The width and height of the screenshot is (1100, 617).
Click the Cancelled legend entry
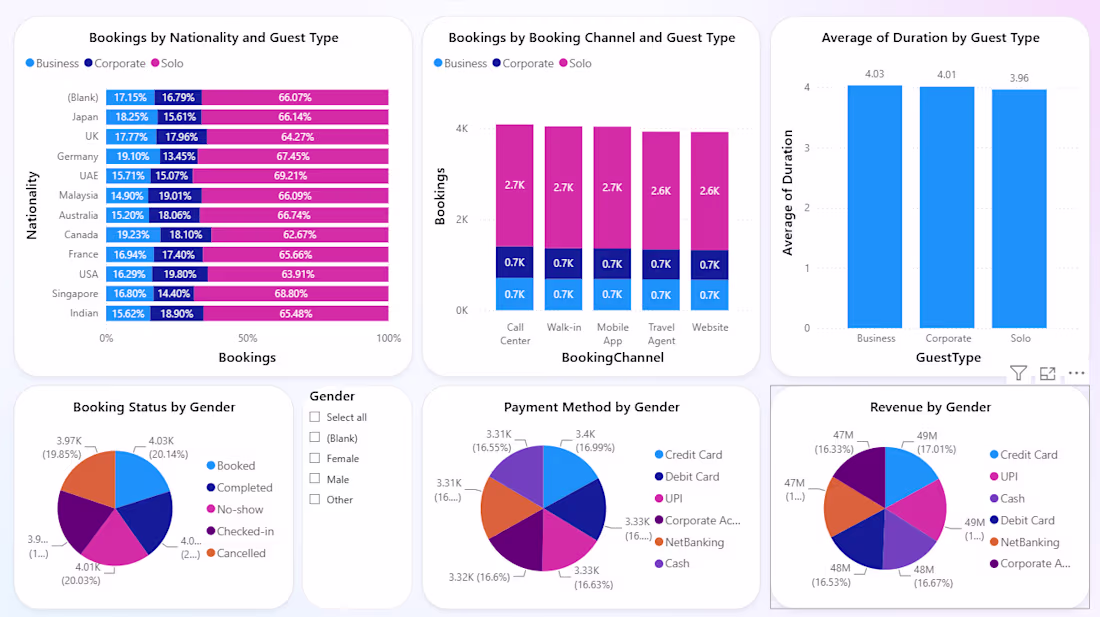pyautogui.click(x=236, y=552)
